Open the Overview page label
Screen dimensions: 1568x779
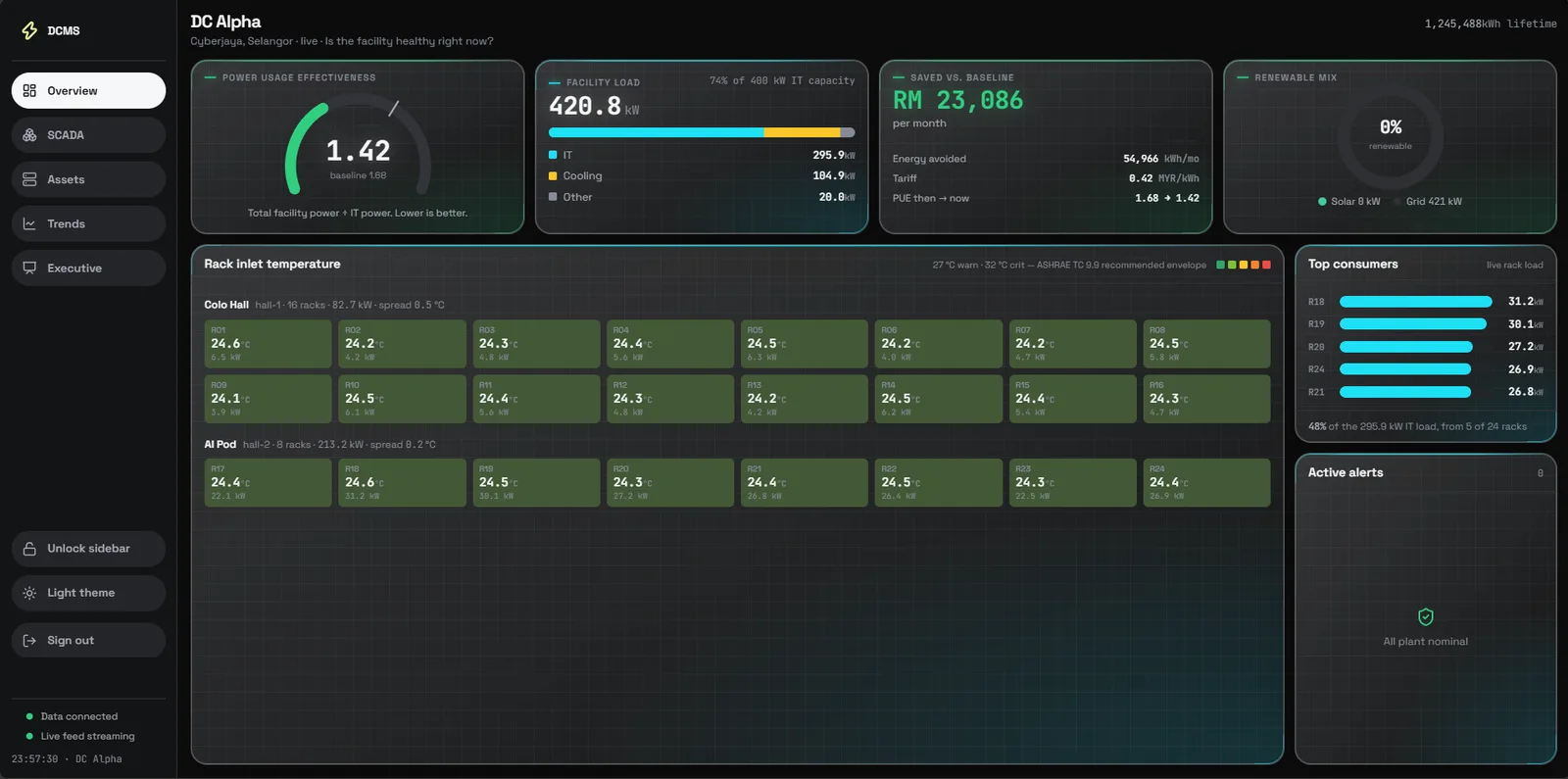click(73, 91)
